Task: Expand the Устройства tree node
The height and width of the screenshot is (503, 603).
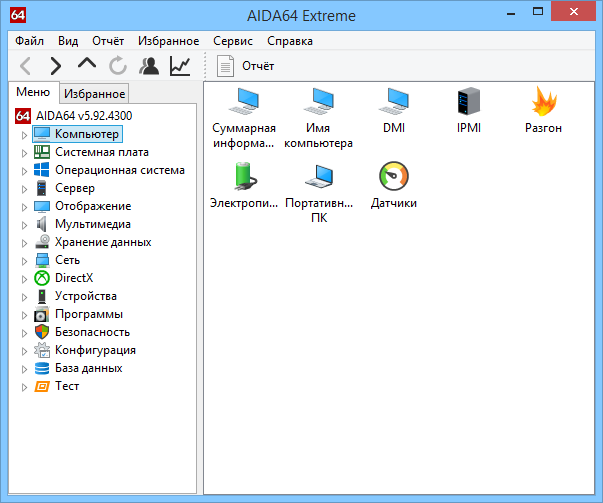Action: pyautogui.click(x=24, y=297)
